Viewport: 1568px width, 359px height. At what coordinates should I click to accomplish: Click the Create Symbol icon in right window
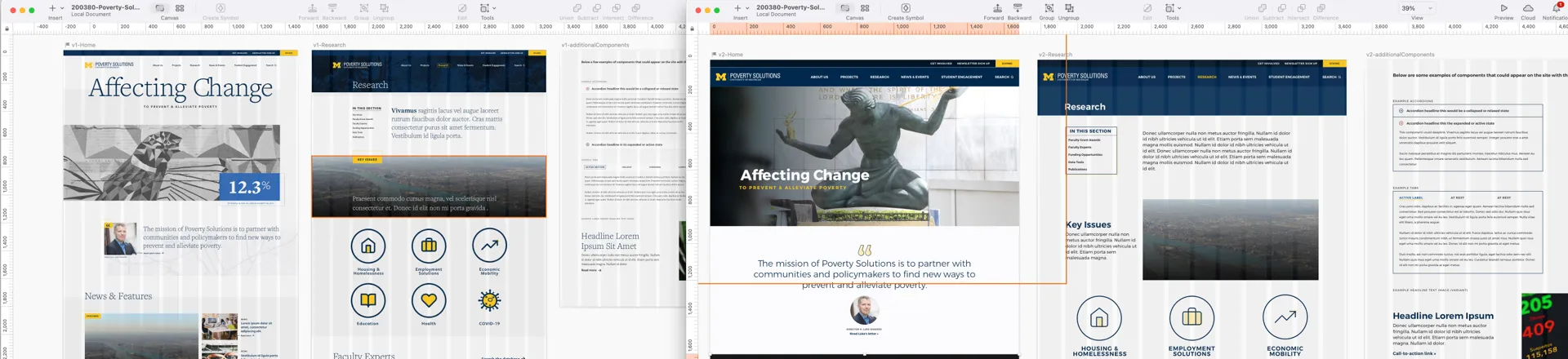(905, 8)
